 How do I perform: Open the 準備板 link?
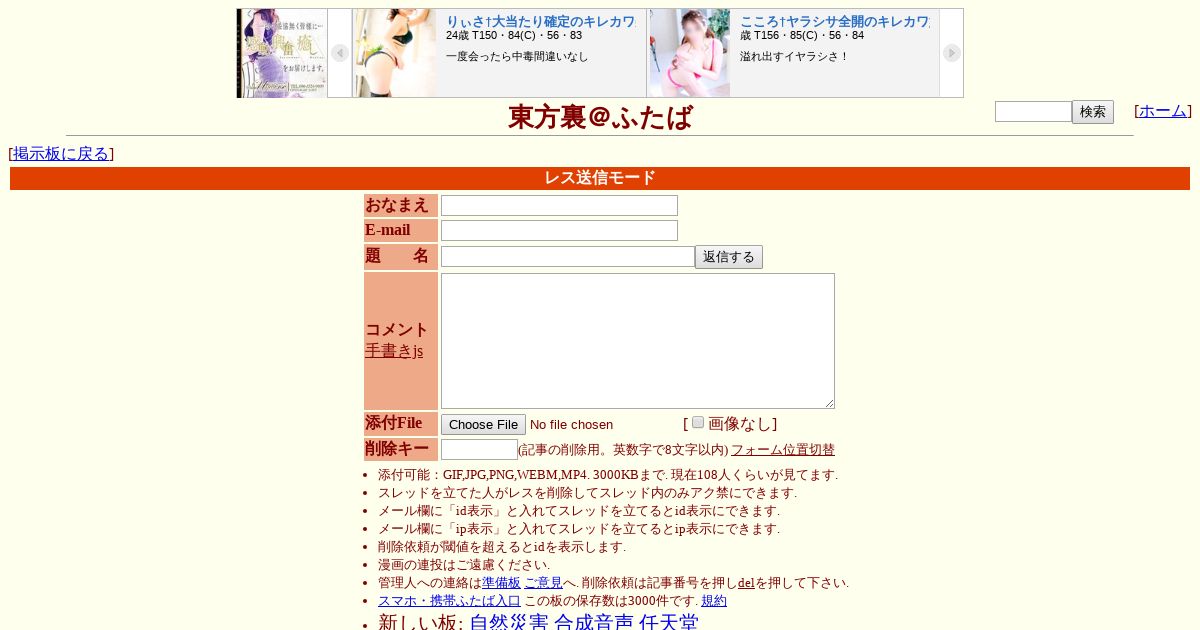click(501, 583)
